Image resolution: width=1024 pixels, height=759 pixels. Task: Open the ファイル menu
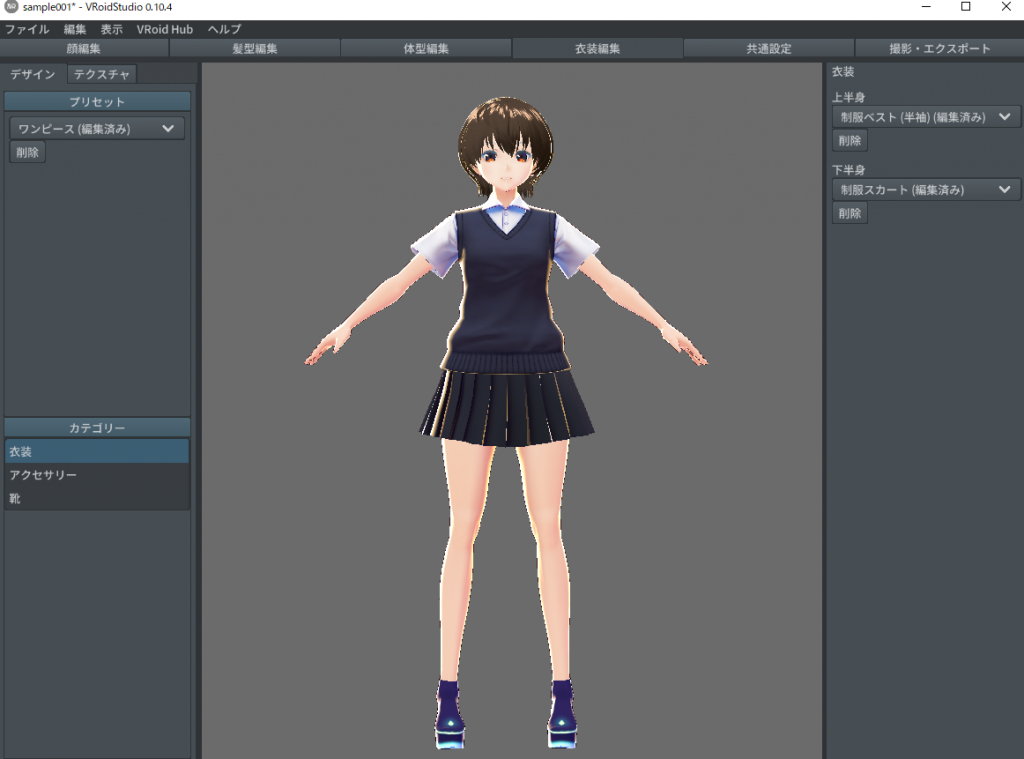(27, 30)
